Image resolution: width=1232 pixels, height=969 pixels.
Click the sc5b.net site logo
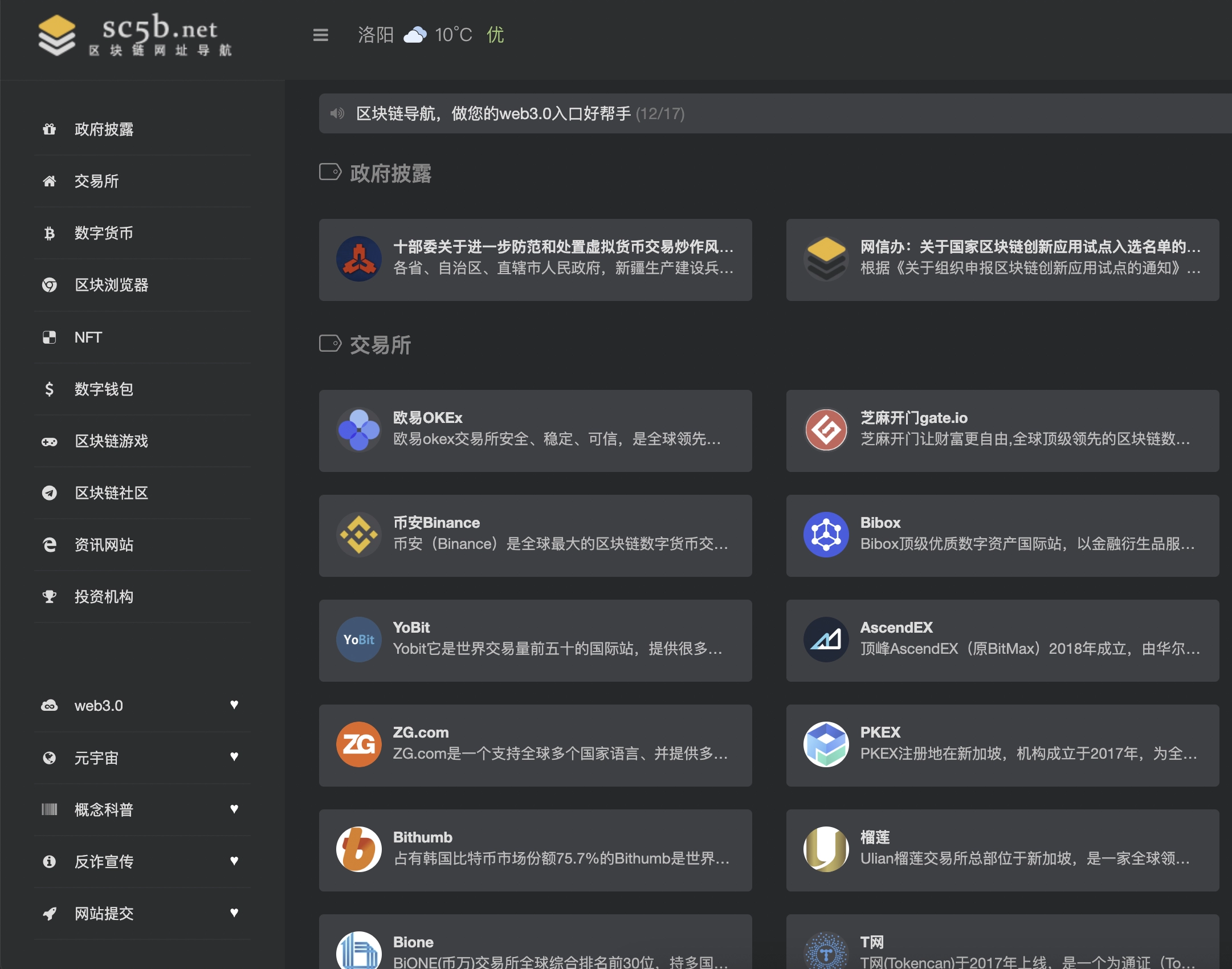pos(134,35)
